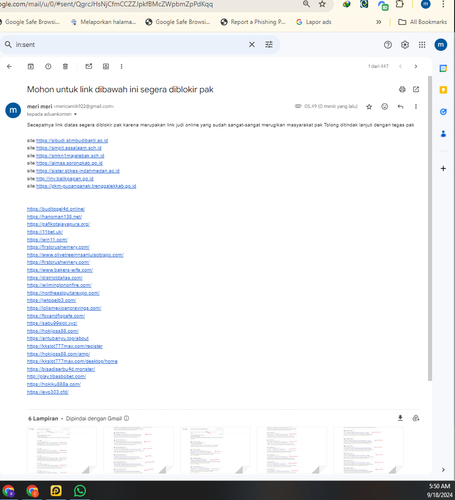Clear the in:sent search with X

252,44
